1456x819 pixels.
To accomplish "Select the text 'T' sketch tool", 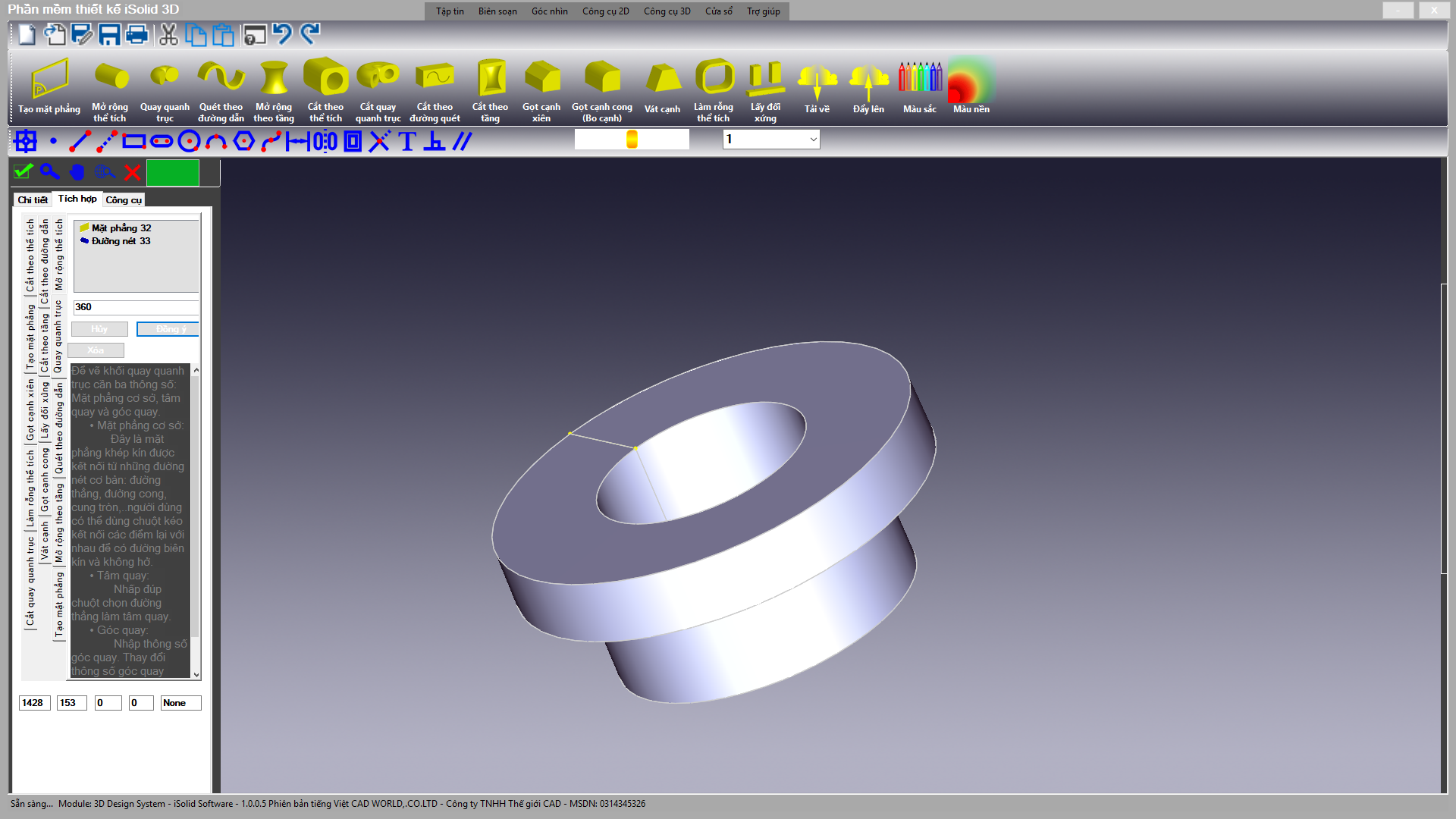I will click(x=407, y=142).
